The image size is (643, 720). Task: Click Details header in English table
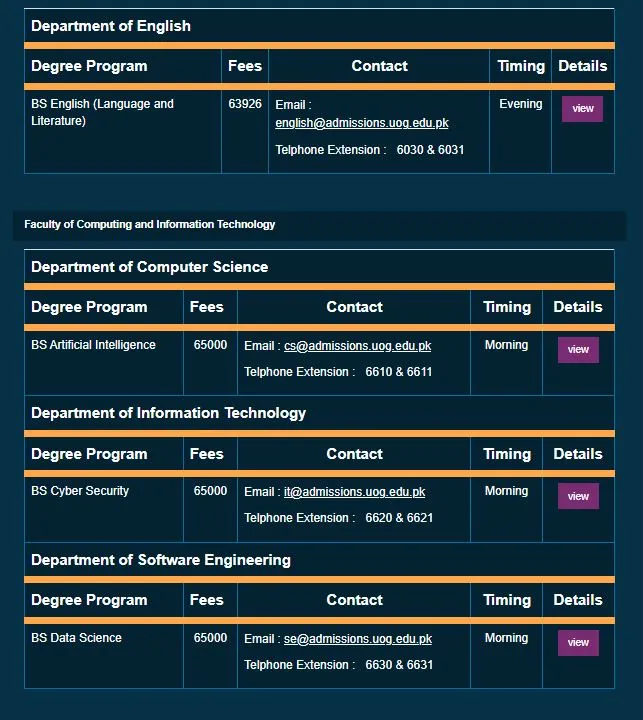(582, 66)
